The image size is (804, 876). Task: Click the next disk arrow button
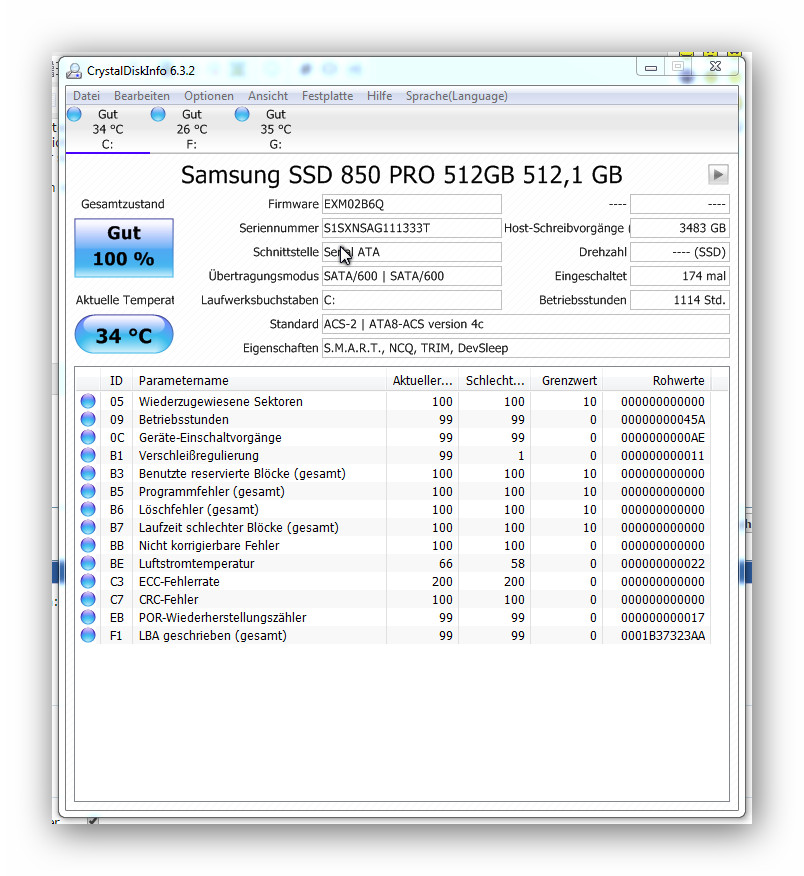[718, 175]
